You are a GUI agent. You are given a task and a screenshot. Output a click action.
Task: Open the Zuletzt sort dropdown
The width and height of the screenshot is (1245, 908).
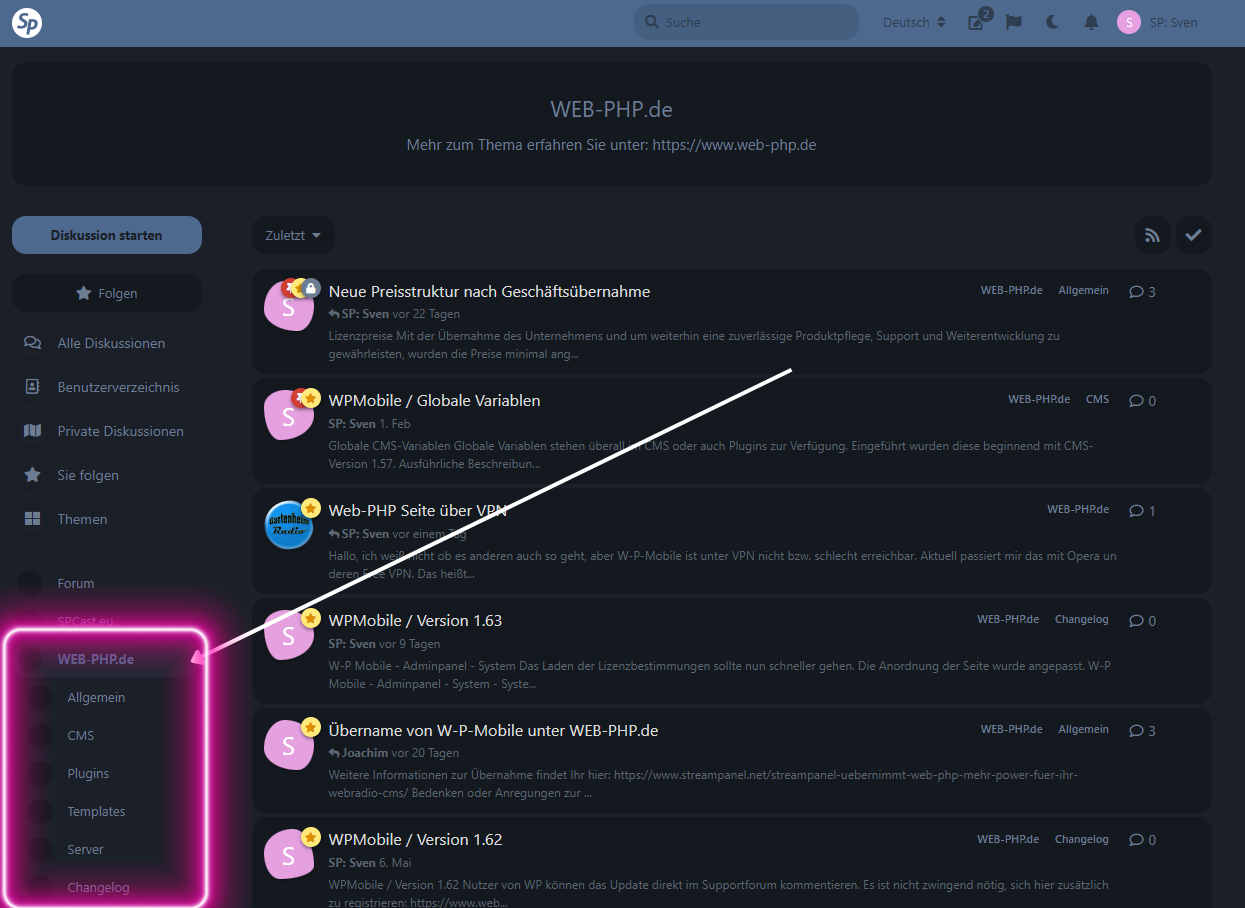[x=293, y=235]
